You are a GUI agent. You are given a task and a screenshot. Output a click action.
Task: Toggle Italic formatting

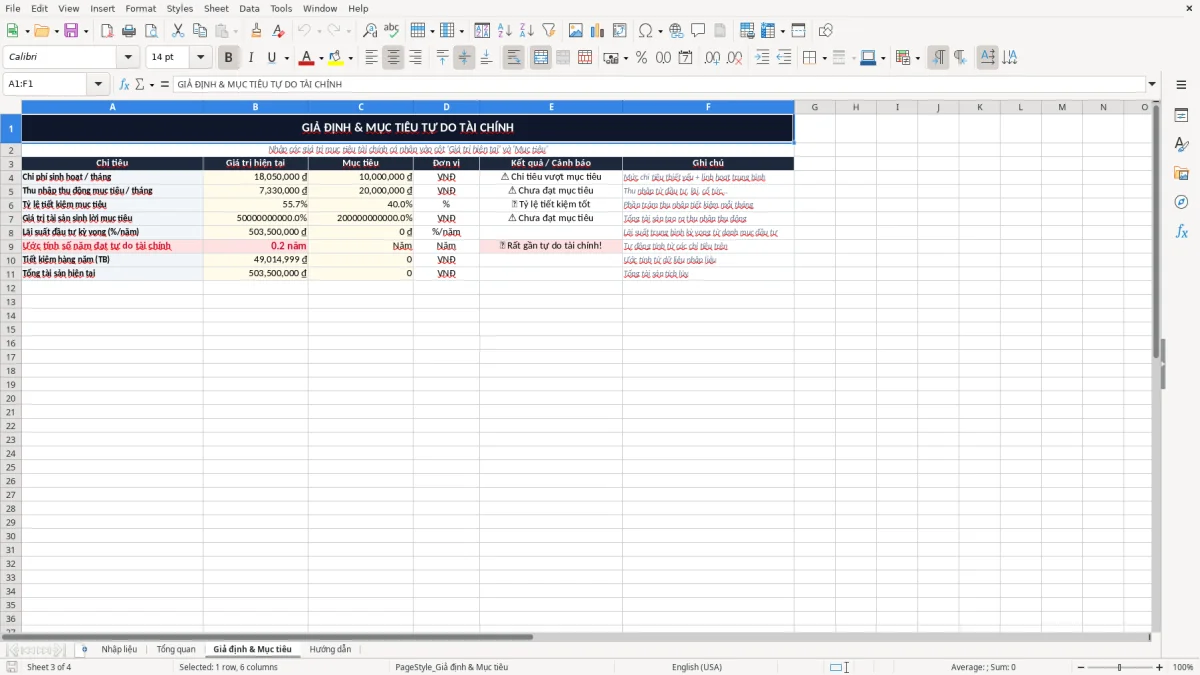coord(251,58)
